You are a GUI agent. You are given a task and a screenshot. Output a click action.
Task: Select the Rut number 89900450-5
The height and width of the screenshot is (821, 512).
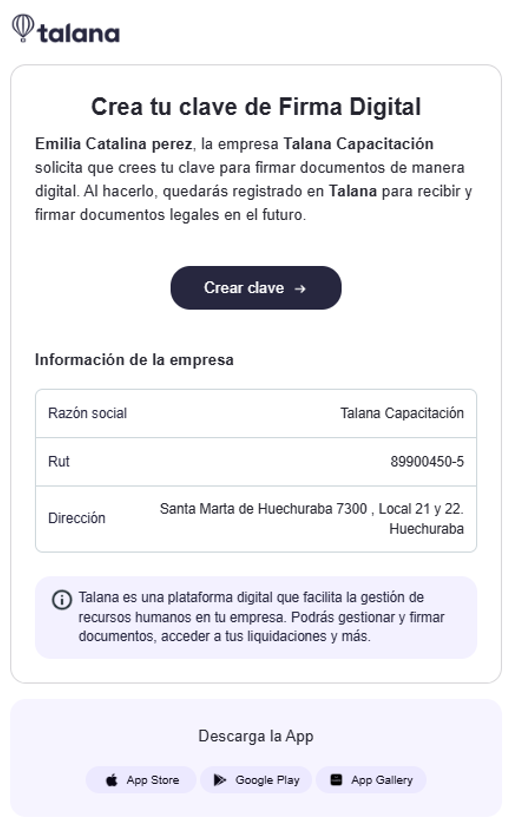[x=427, y=461]
